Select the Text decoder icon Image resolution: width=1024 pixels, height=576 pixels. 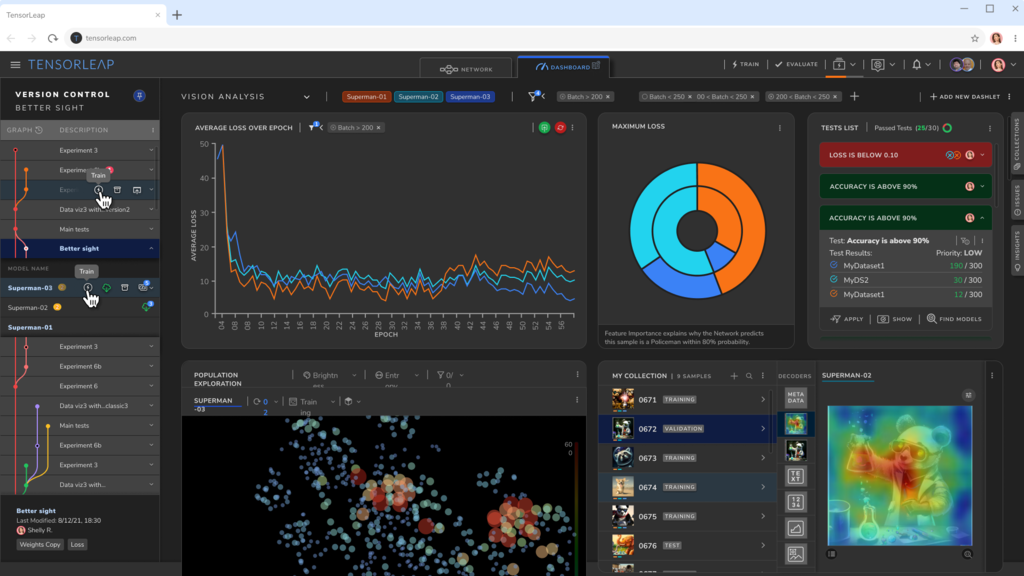pyautogui.click(x=795, y=476)
